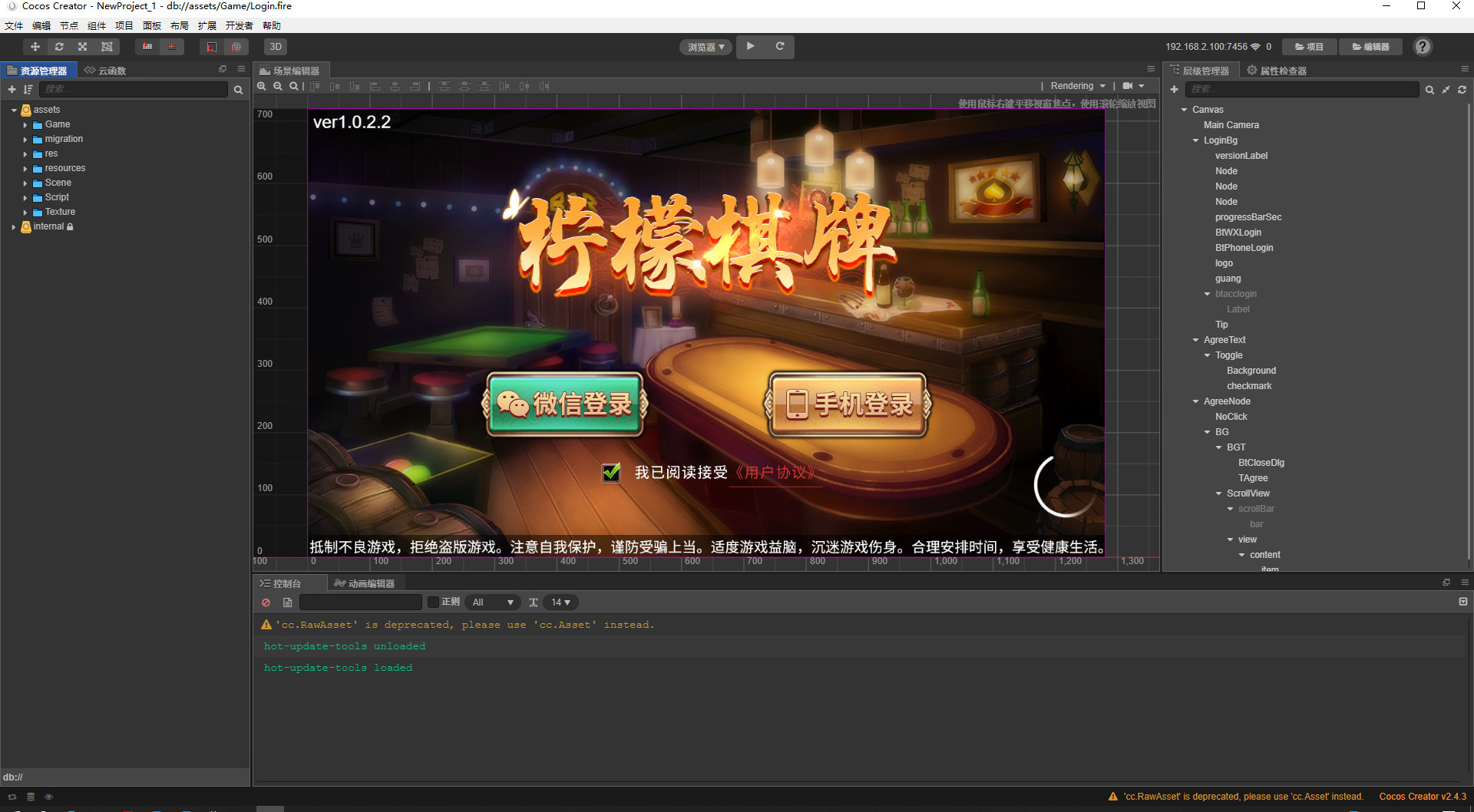Toggle the 3D scene view mode
This screenshot has width=1474, height=812.
pos(276,47)
